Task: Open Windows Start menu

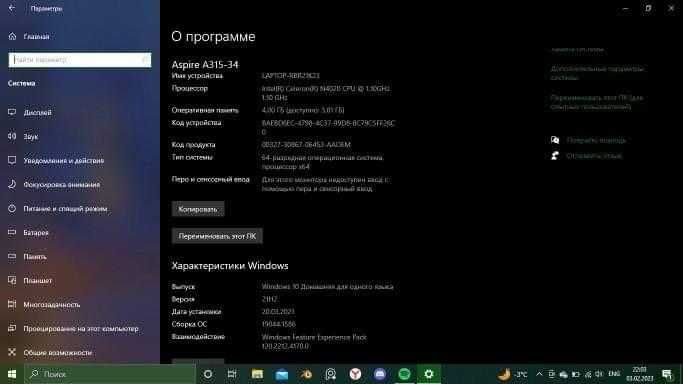Action: click(x=12, y=374)
